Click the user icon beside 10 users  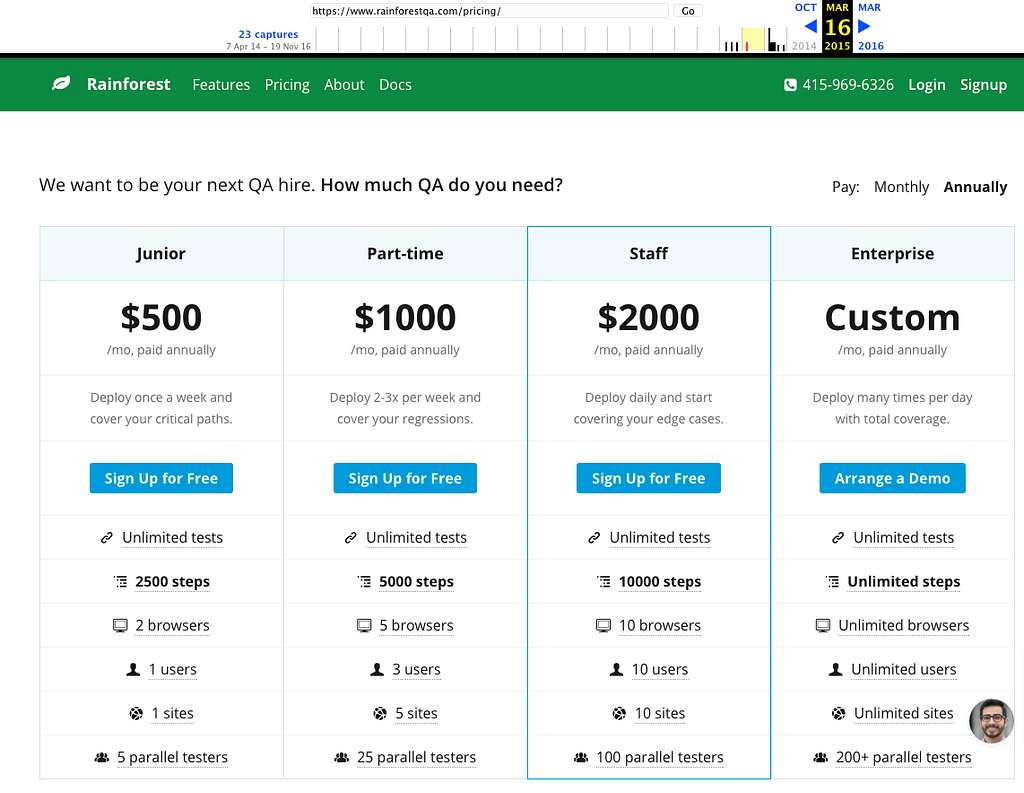616,670
